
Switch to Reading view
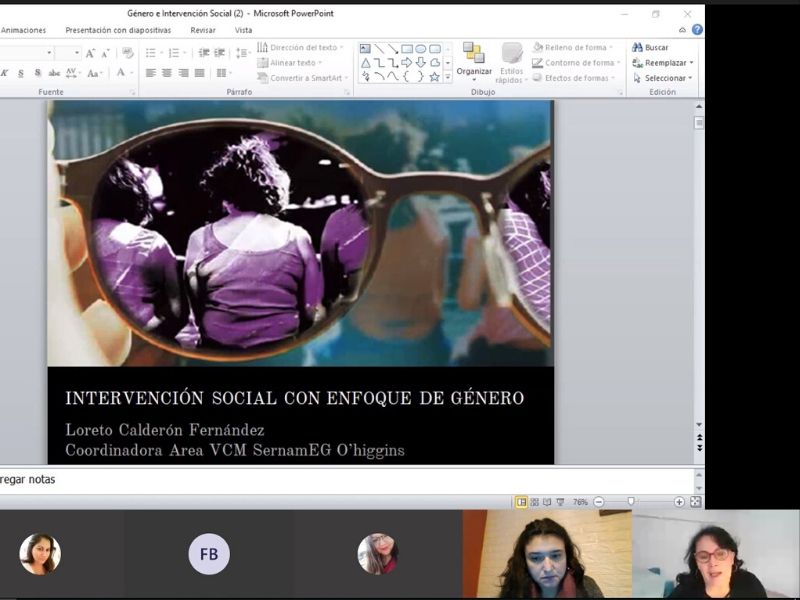coord(547,502)
